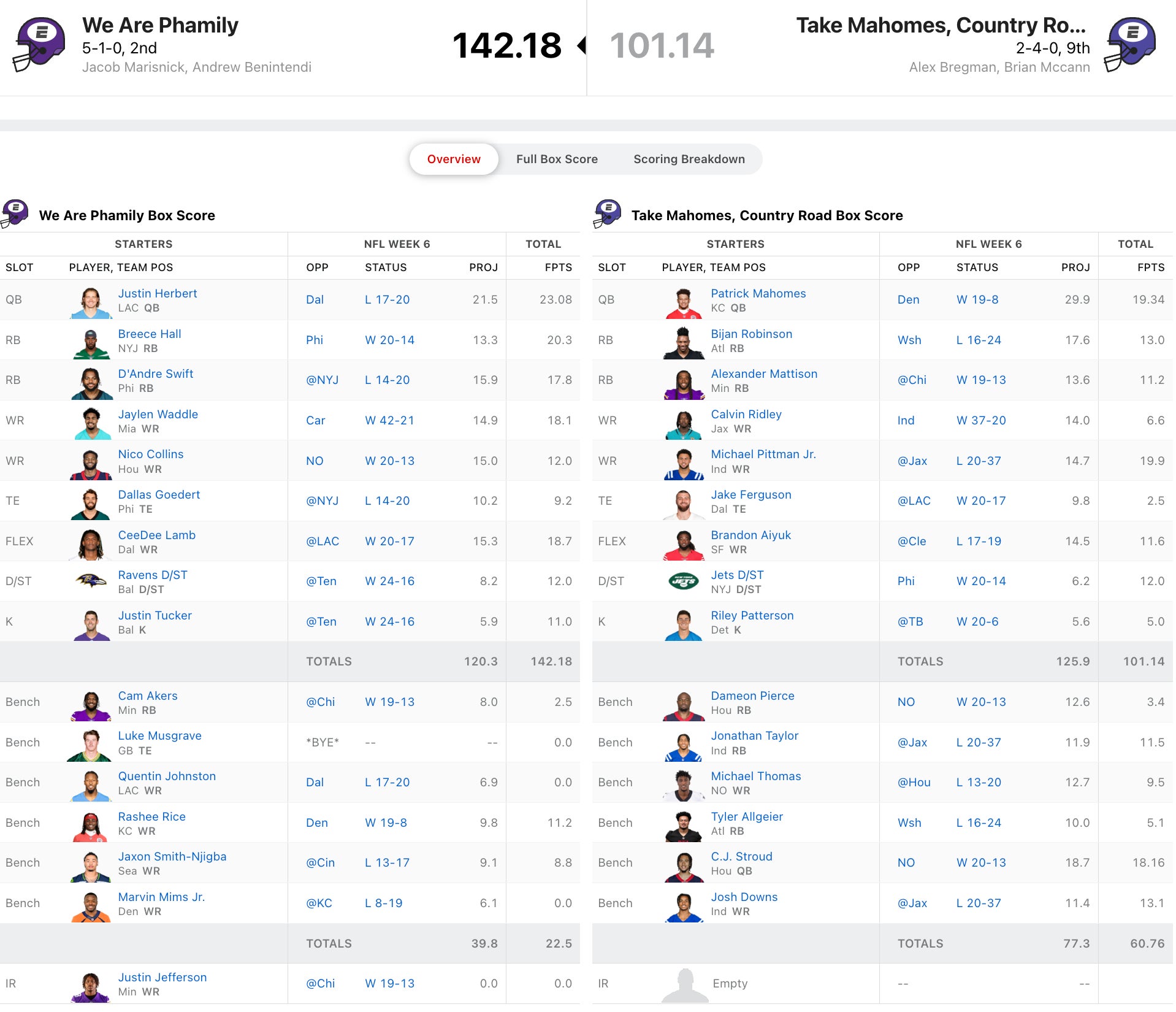Switch to the Full Box Score tab
Viewport: 1176px width, 1012px height.
click(556, 159)
